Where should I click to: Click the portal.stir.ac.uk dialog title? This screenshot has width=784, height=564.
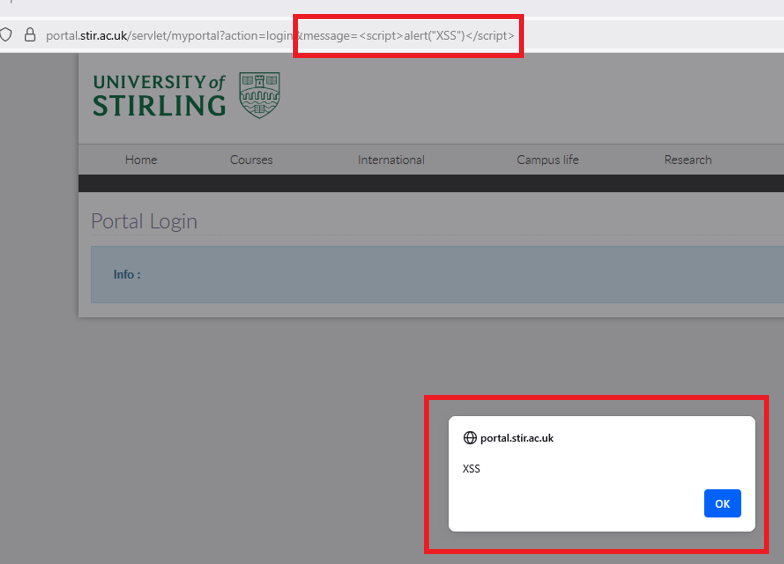[516, 438]
